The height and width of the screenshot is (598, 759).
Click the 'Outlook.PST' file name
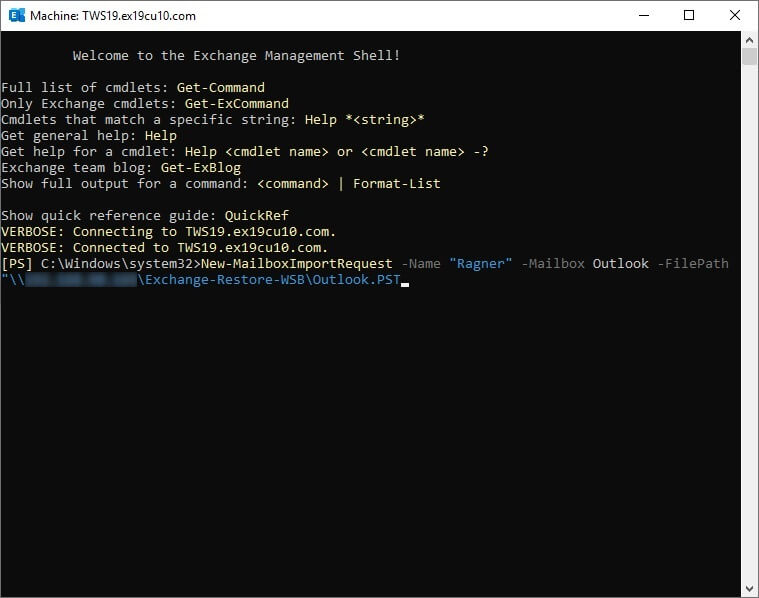[x=357, y=279]
